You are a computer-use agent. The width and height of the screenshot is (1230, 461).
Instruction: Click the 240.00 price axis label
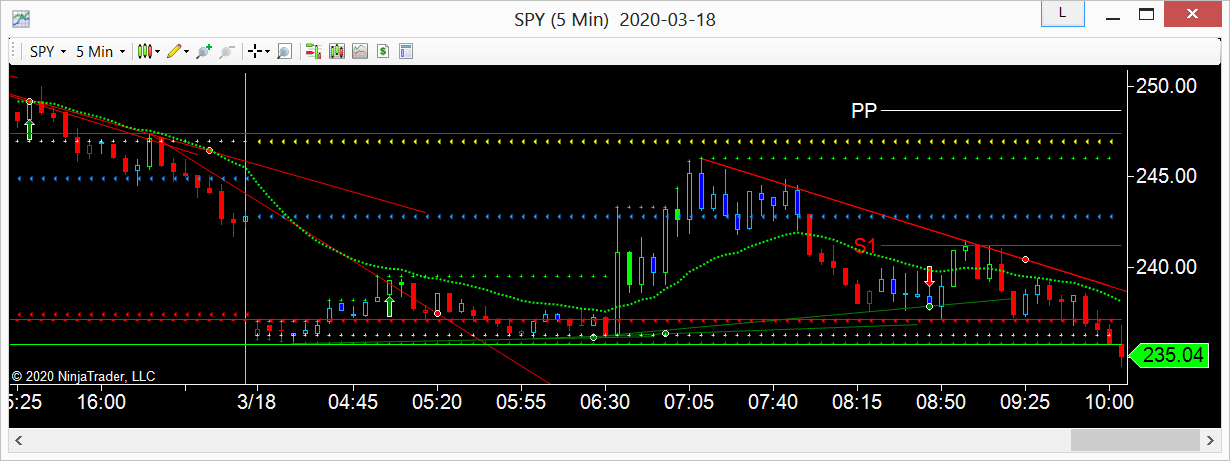[1167, 267]
